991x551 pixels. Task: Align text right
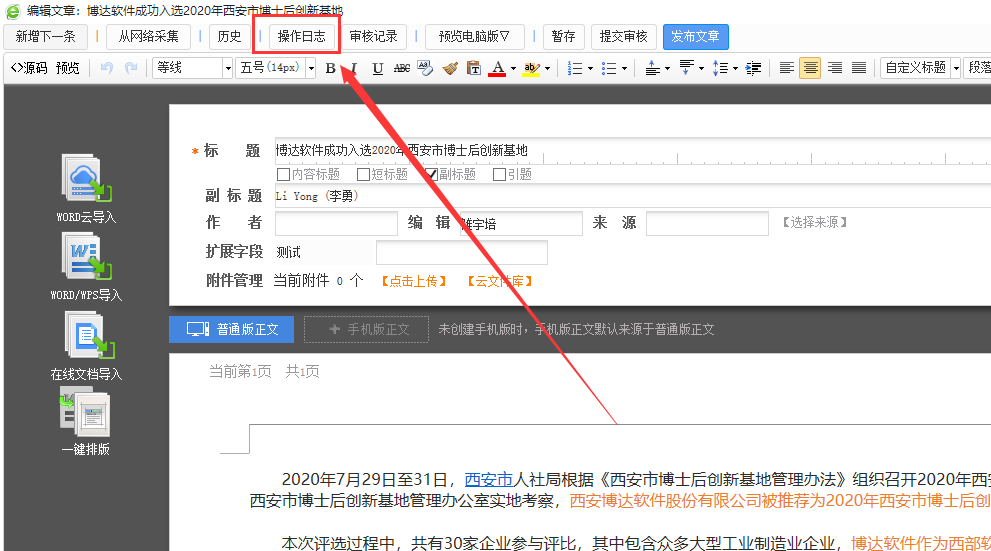tap(835, 68)
